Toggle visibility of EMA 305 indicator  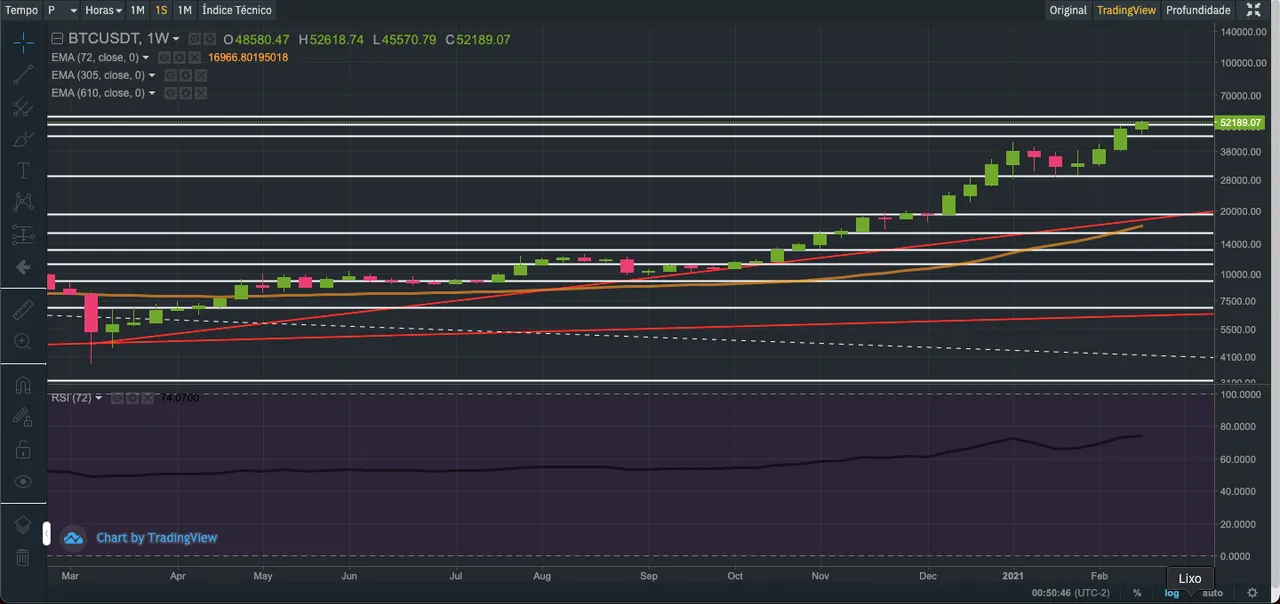tap(170, 75)
